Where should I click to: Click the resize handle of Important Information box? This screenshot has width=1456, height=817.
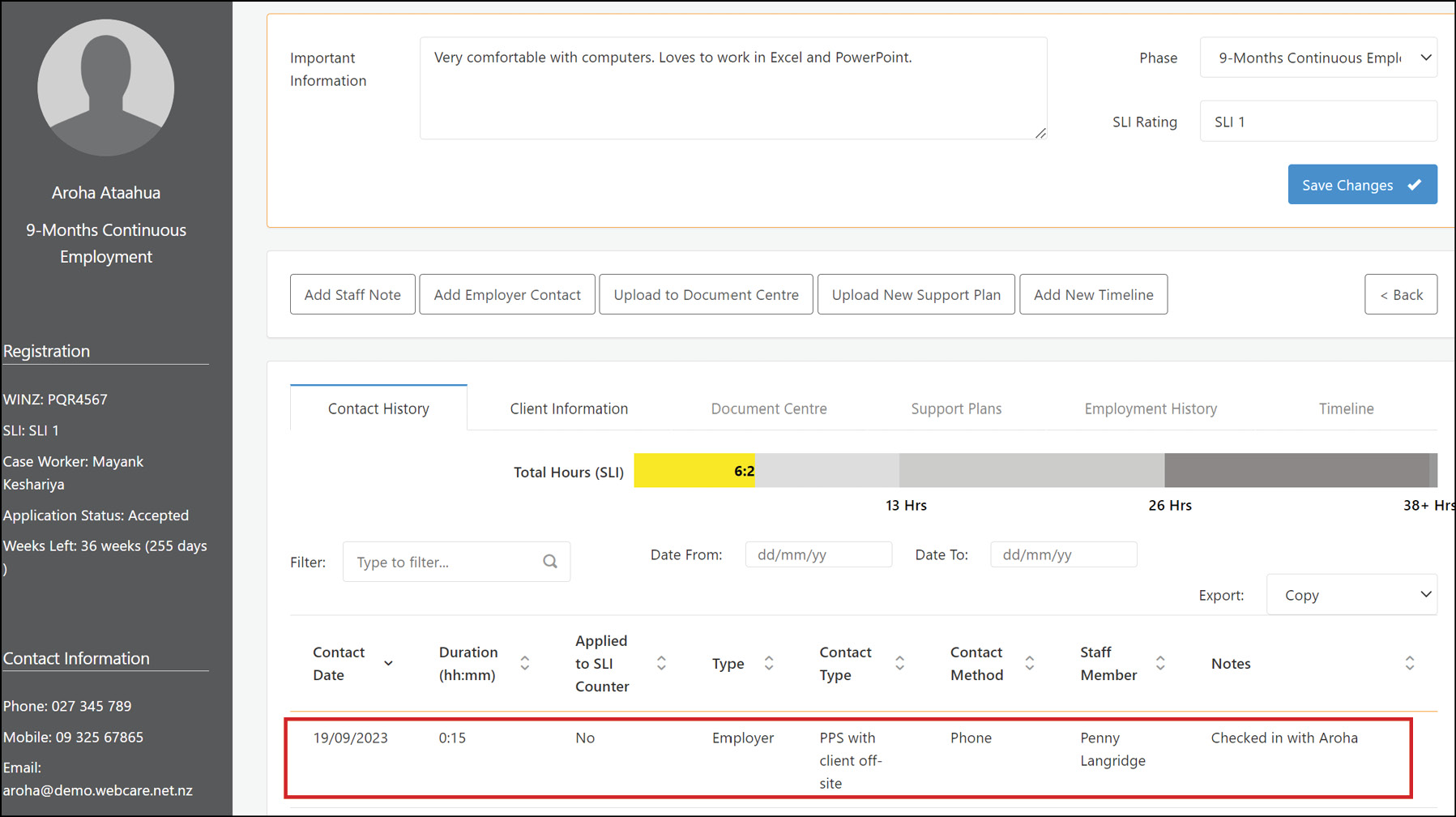(1040, 133)
